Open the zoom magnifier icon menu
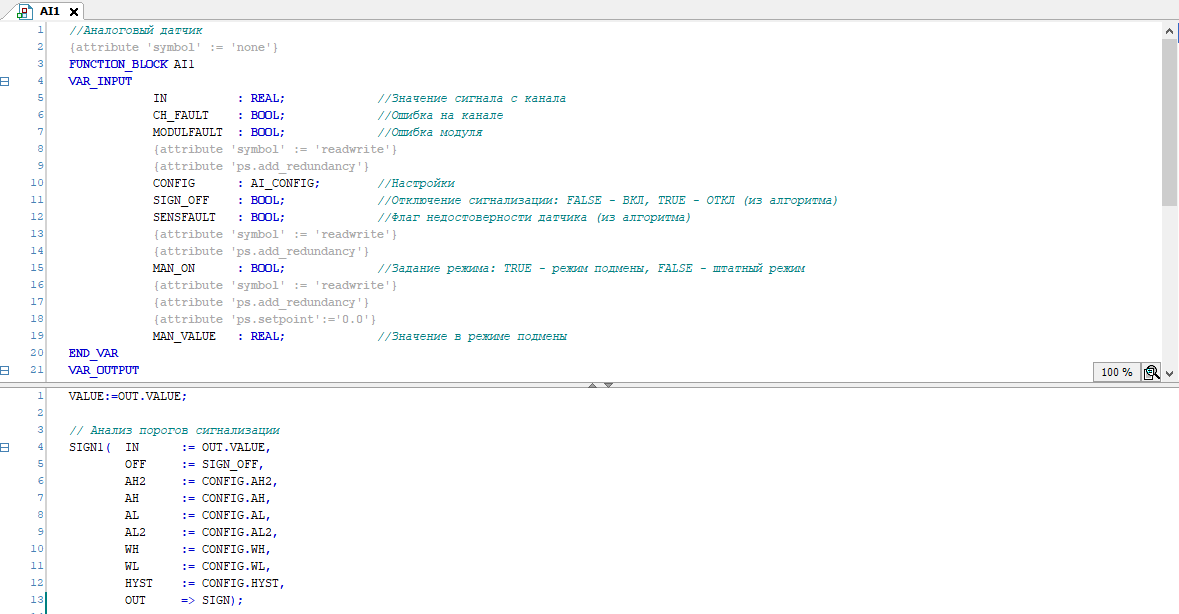Viewport: 1179px width, 614px height. point(1151,372)
